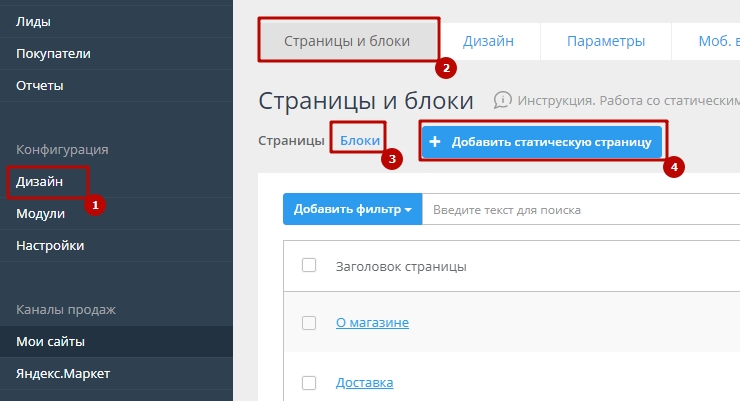Select the header checkbox for all pages

(x=309, y=265)
